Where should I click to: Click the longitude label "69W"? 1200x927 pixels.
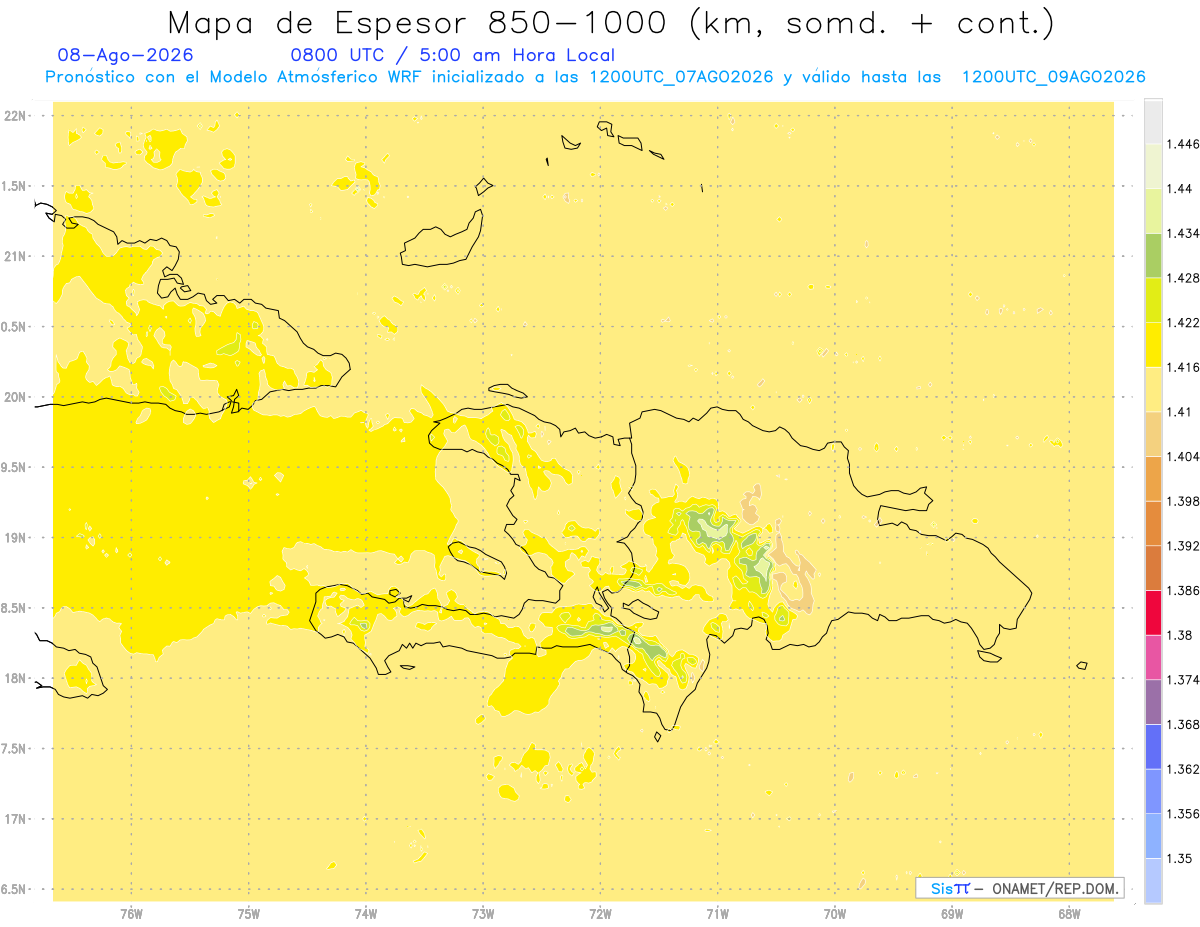(951, 913)
